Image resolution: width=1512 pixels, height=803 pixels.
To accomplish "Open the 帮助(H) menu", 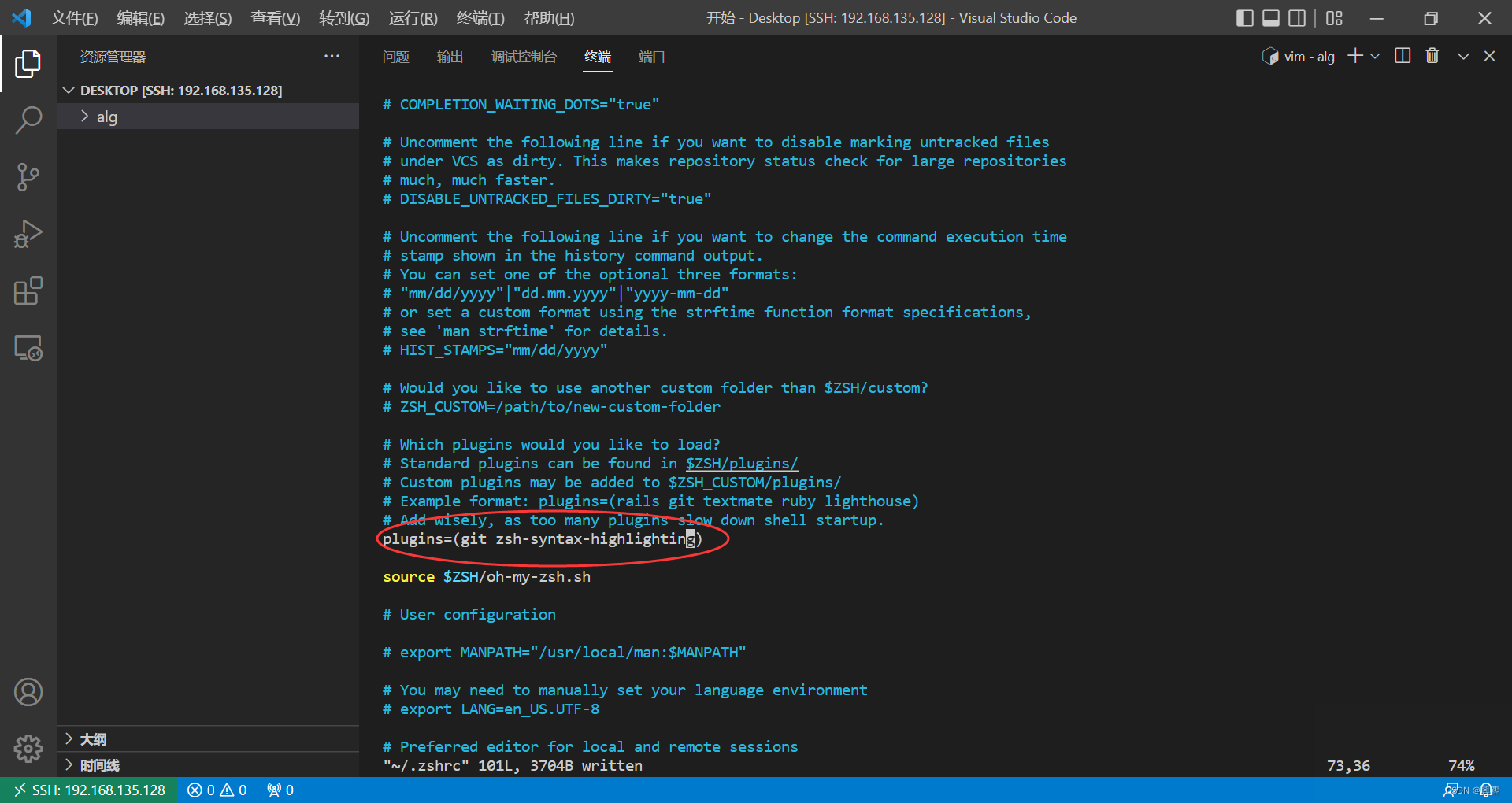I will click(549, 18).
